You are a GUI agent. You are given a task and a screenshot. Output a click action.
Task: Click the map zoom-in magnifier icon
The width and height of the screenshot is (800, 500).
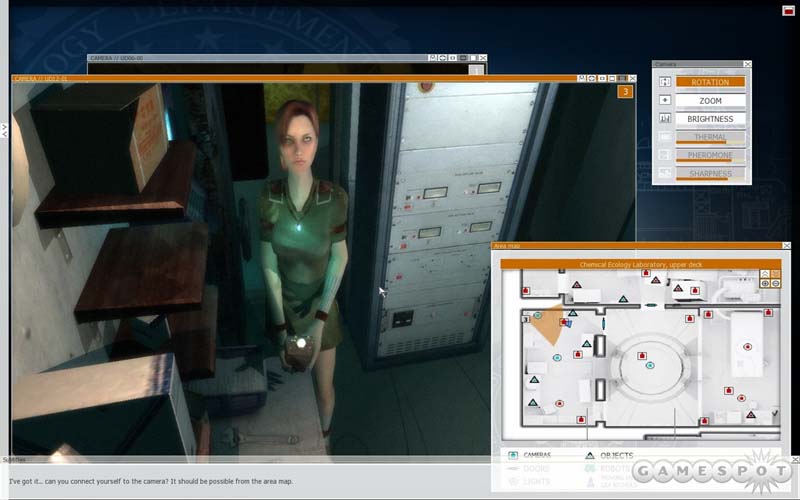tap(765, 283)
